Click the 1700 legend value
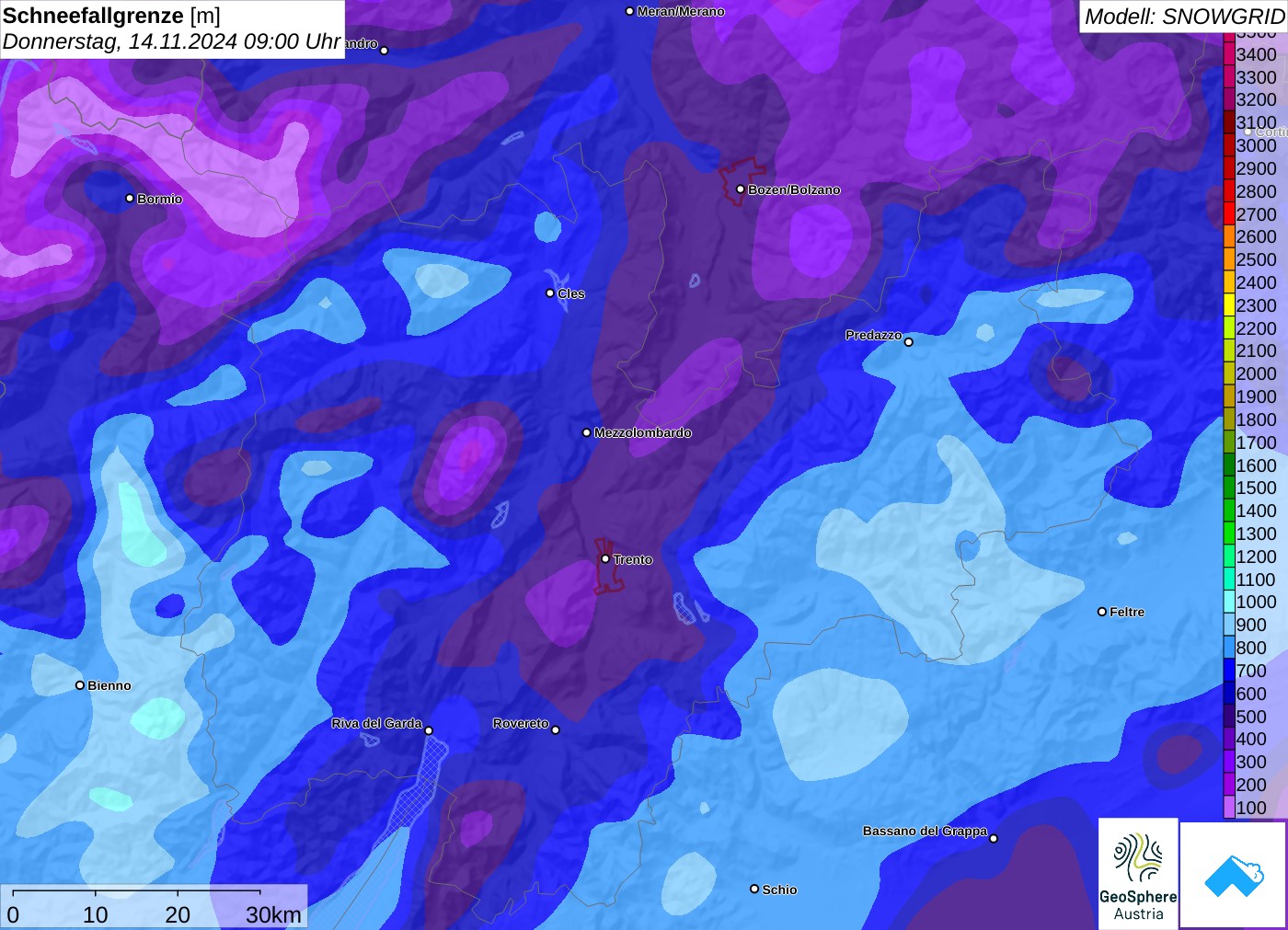Screen dimensions: 1288x930 click(1256, 442)
